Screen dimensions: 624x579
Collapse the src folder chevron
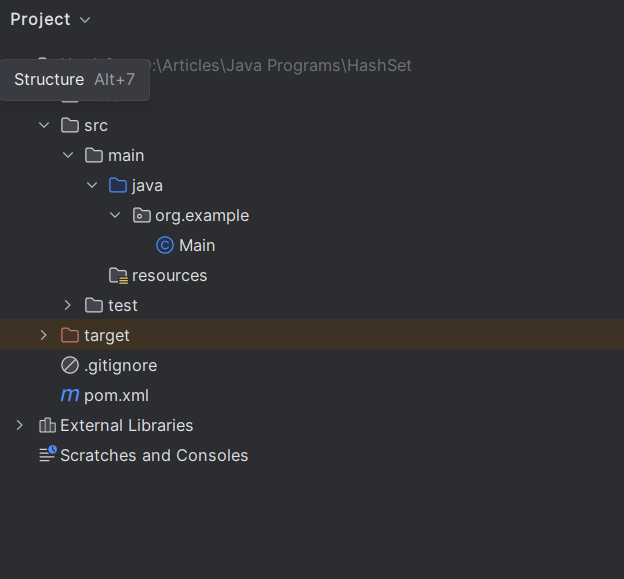point(44,125)
